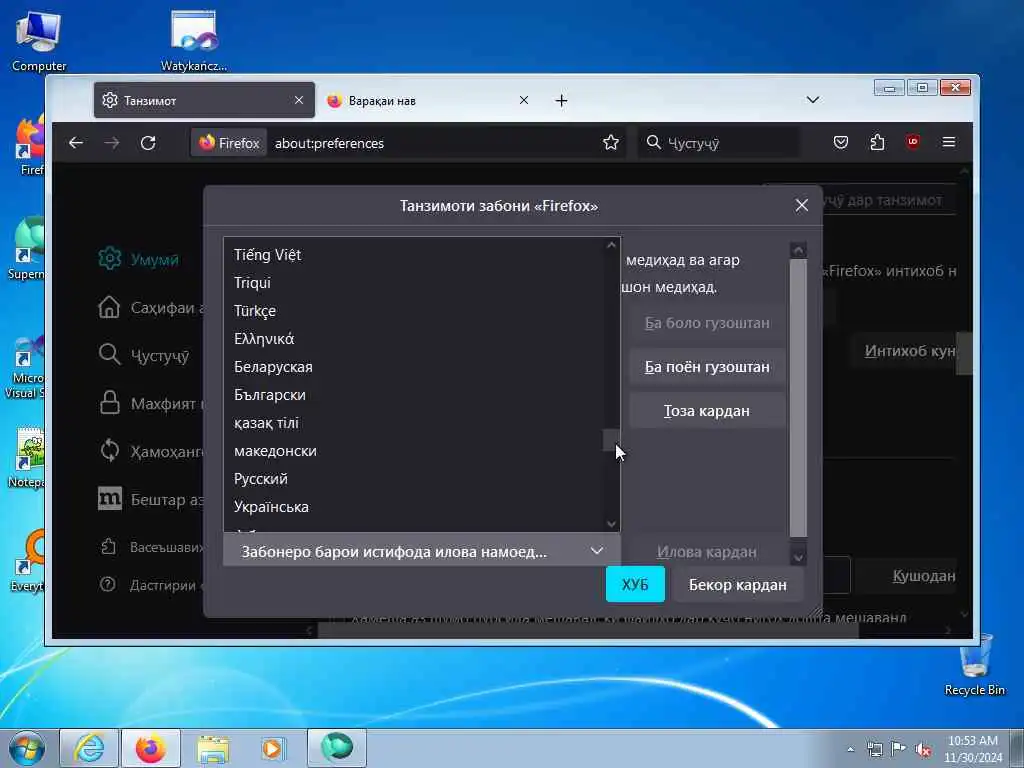This screenshot has height=768, width=1024.
Task: Select қазақ тілі in the language list
Action: (414, 423)
